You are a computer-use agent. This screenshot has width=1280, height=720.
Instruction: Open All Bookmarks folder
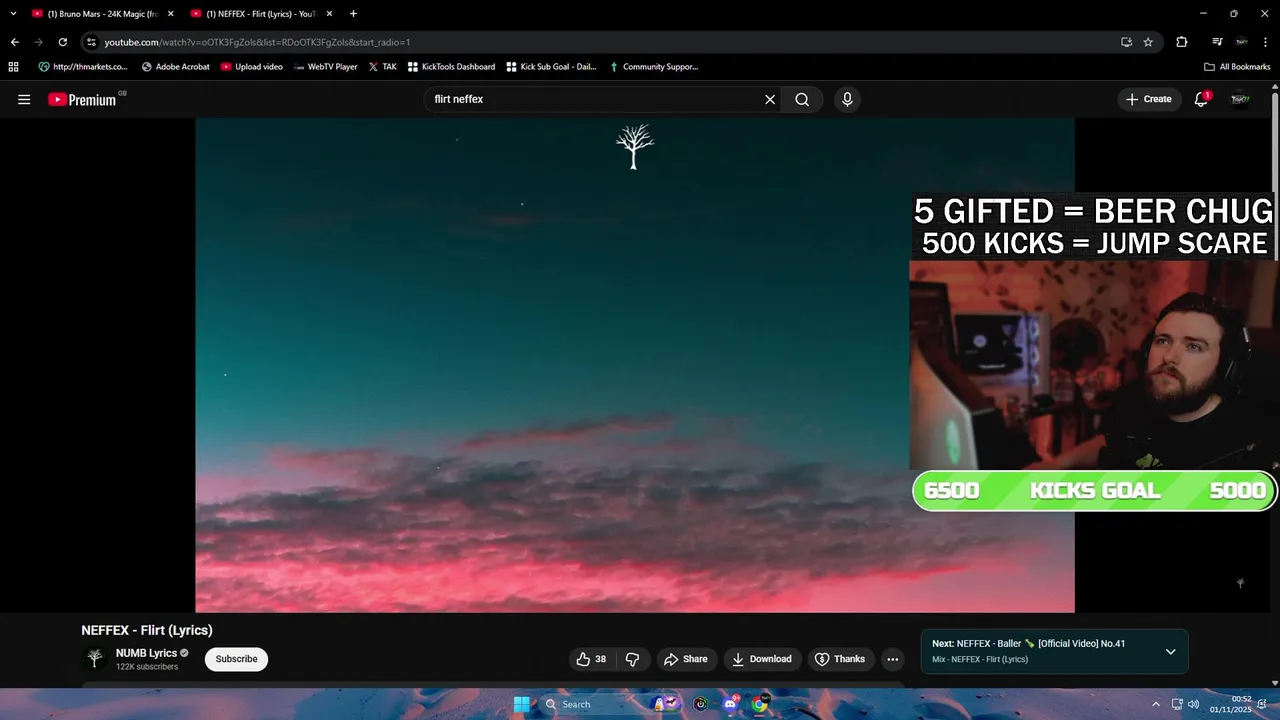(1237, 67)
